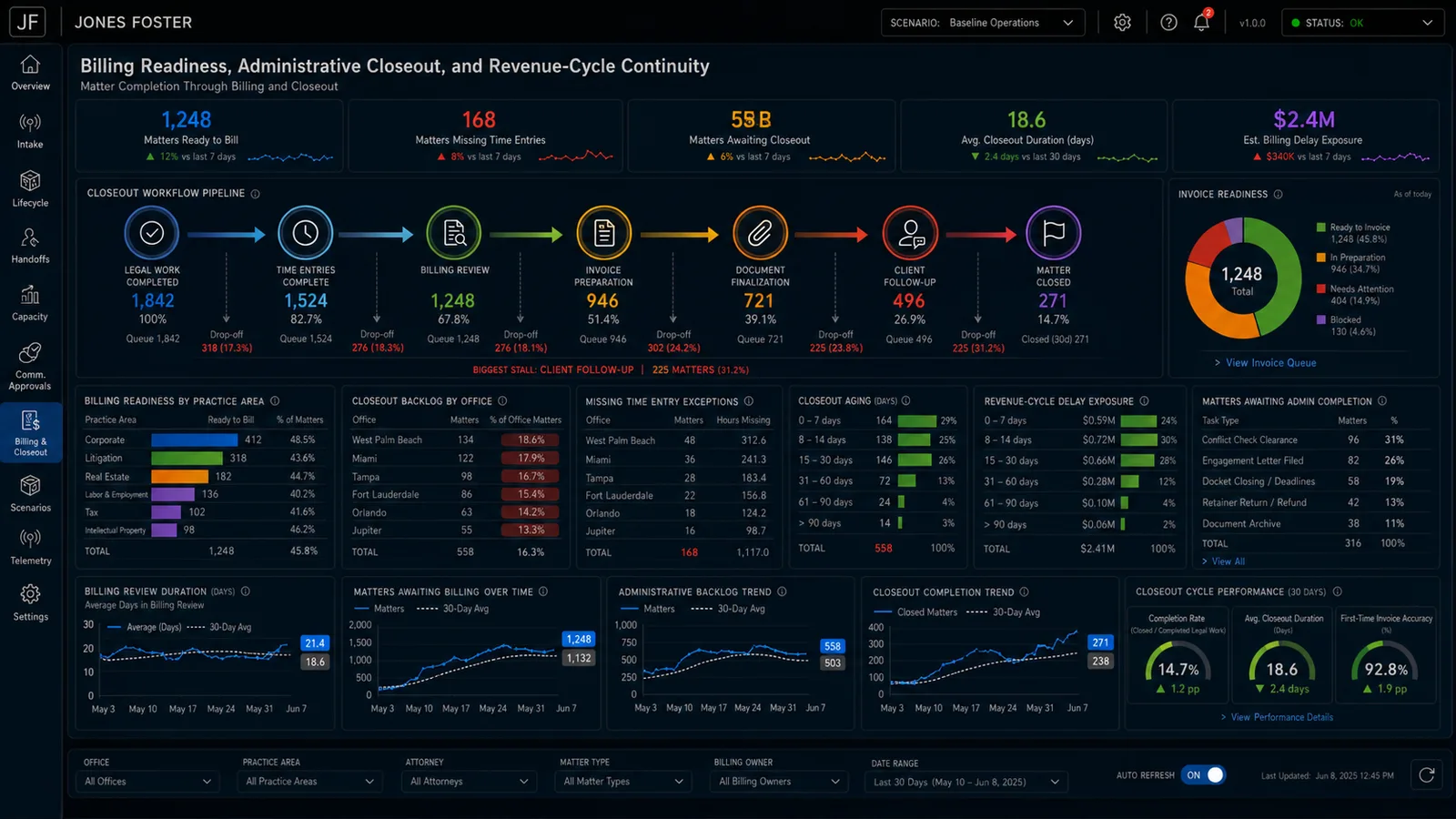
Task: Click Matter Closed flag icon
Action: pos(1053,233)
